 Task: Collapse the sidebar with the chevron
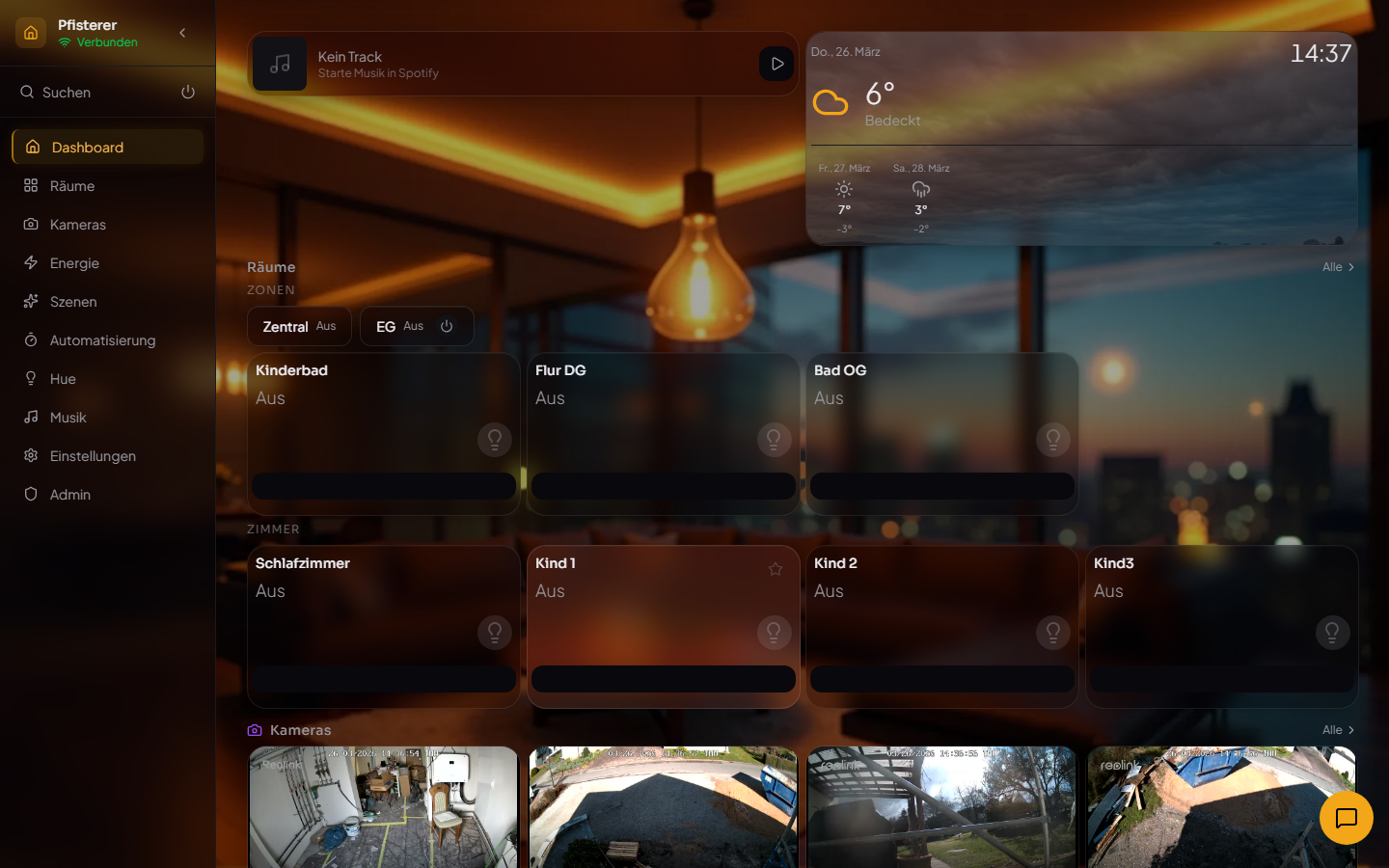point(182,32)
